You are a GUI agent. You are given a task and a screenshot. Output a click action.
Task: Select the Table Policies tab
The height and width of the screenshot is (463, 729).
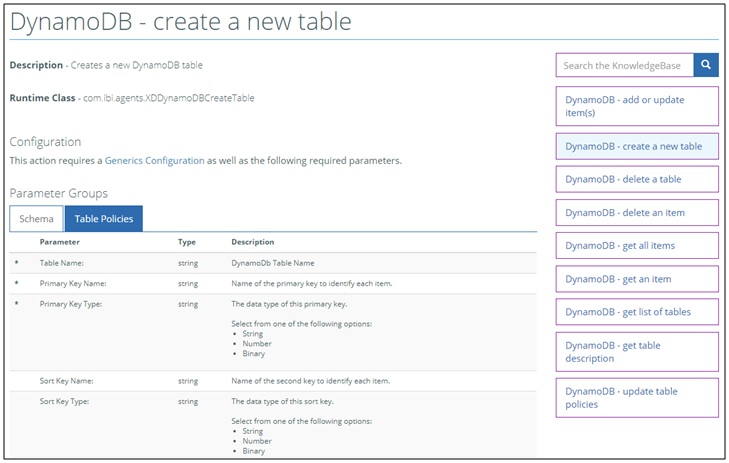point(104,218)
